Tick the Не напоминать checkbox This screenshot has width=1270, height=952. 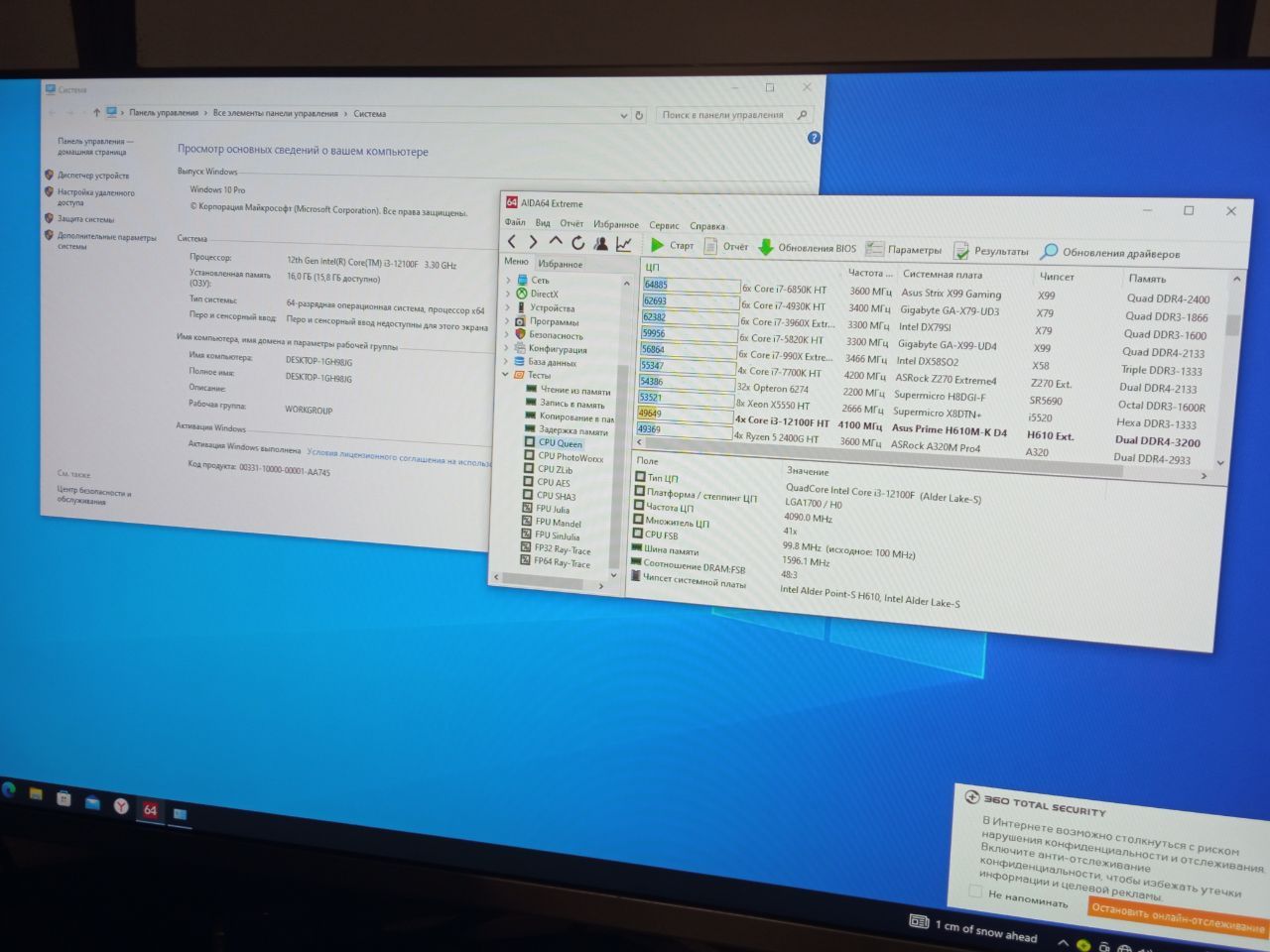click(x=975, y=892)
